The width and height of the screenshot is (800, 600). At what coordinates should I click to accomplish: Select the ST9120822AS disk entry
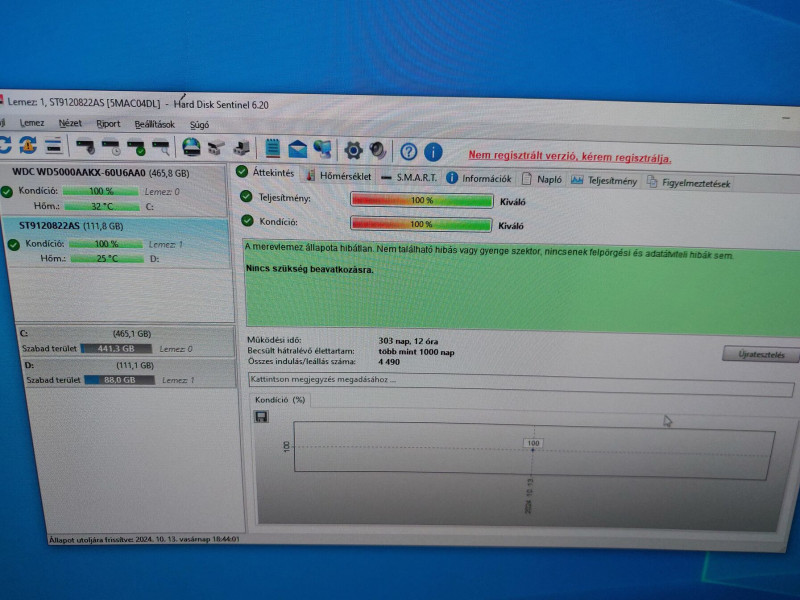[116, 242]
